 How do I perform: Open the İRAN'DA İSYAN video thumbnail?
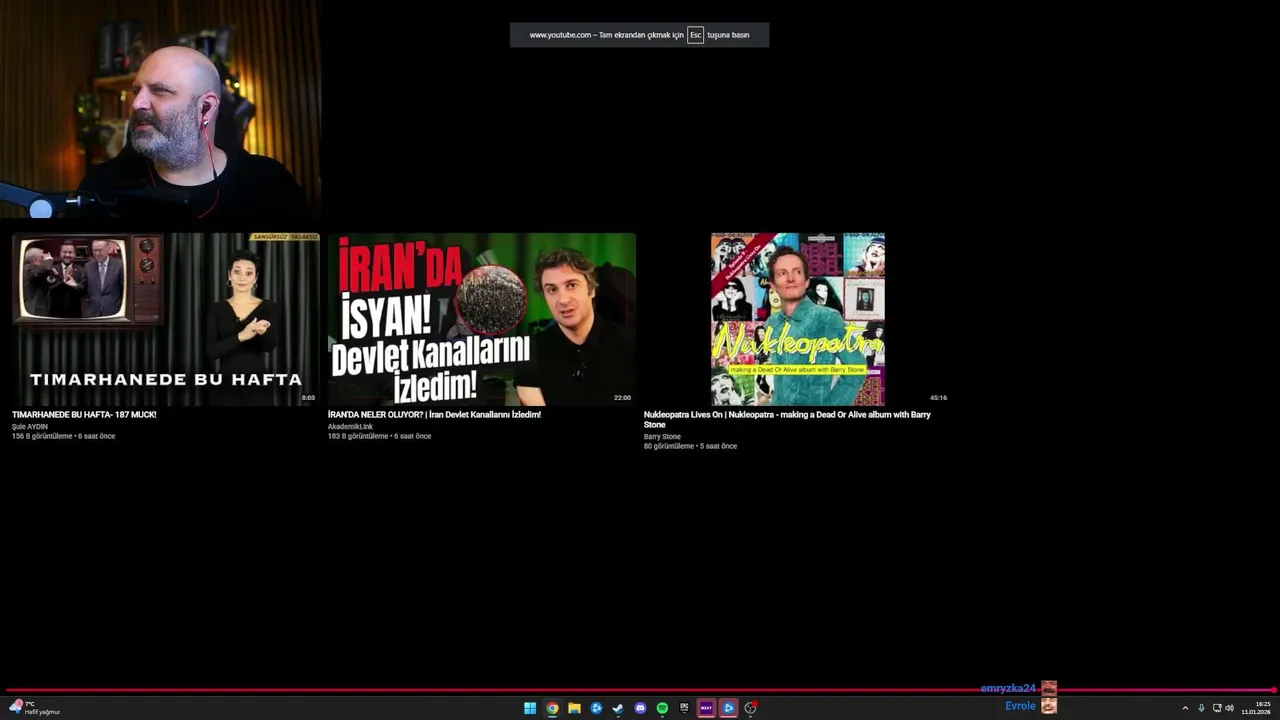tap(482, 319)
